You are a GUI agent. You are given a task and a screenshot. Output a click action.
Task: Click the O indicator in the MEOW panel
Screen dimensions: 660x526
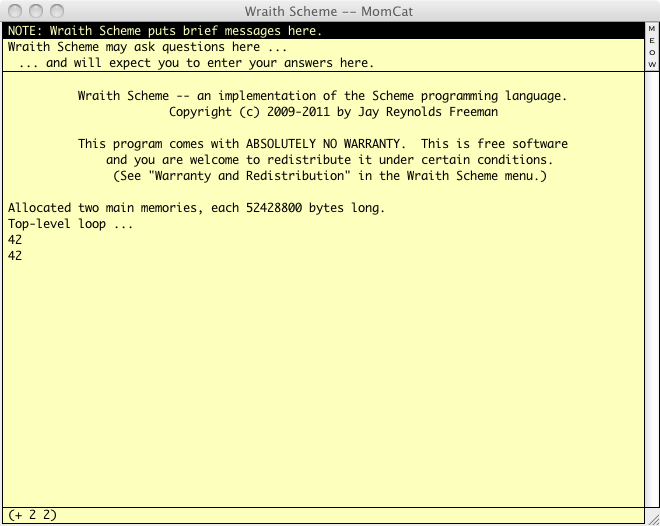652,52
